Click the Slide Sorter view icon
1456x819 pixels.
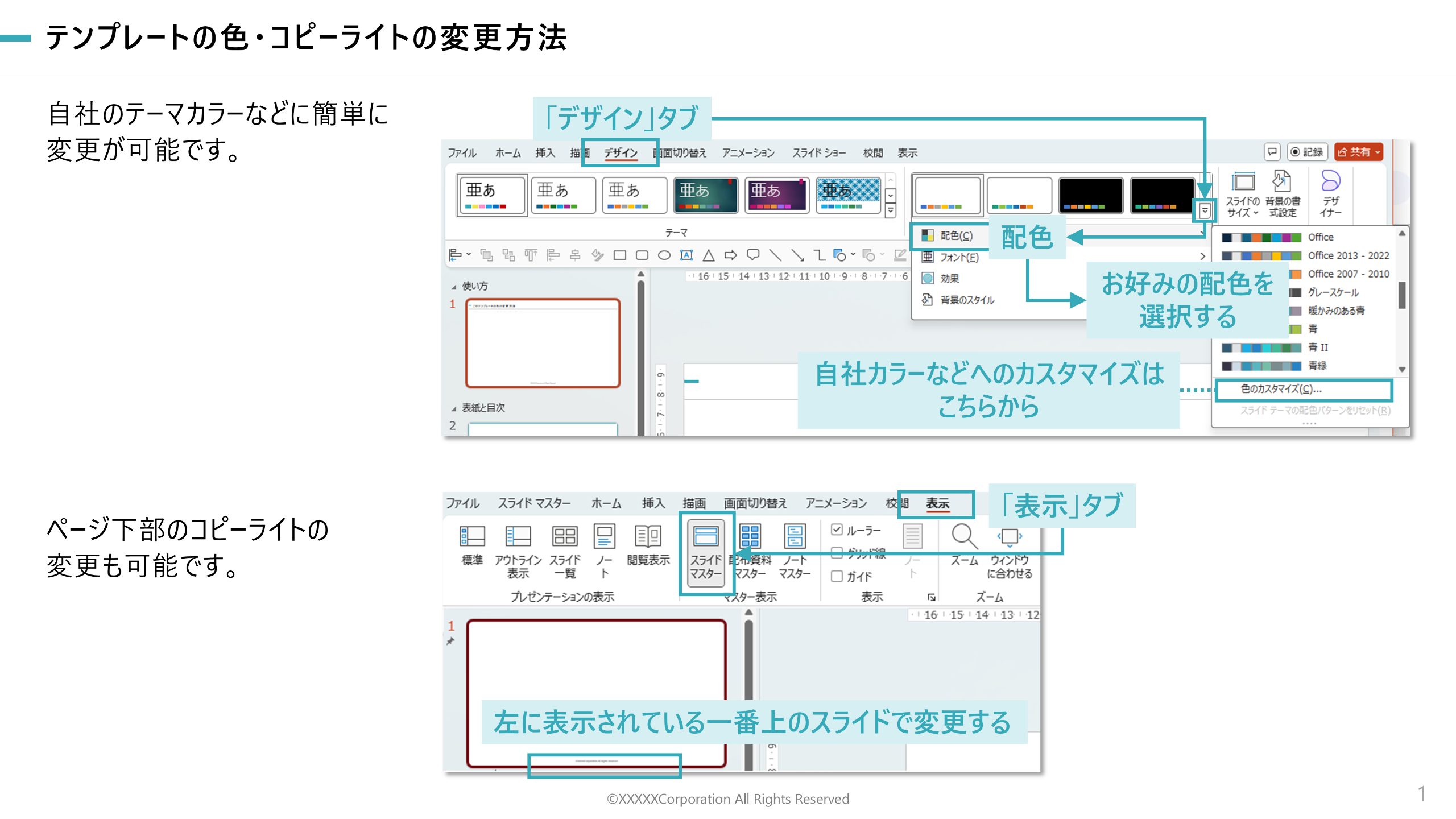pyautogui.click(x=565, y=536)
